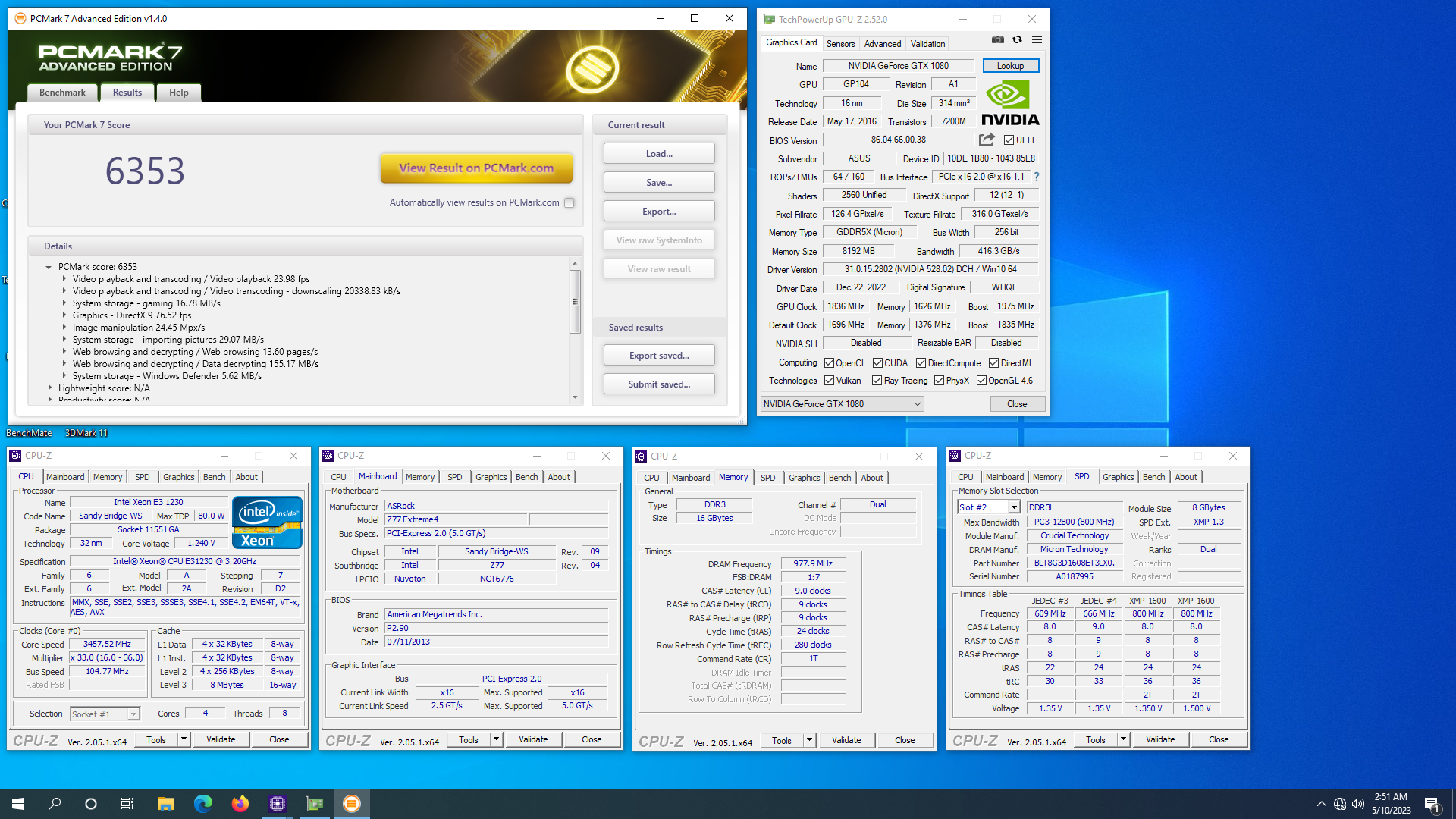Collapse the PCMark score 6353 tree node
This screenshot has width=1456, height=819.
(x=49, y=267)
